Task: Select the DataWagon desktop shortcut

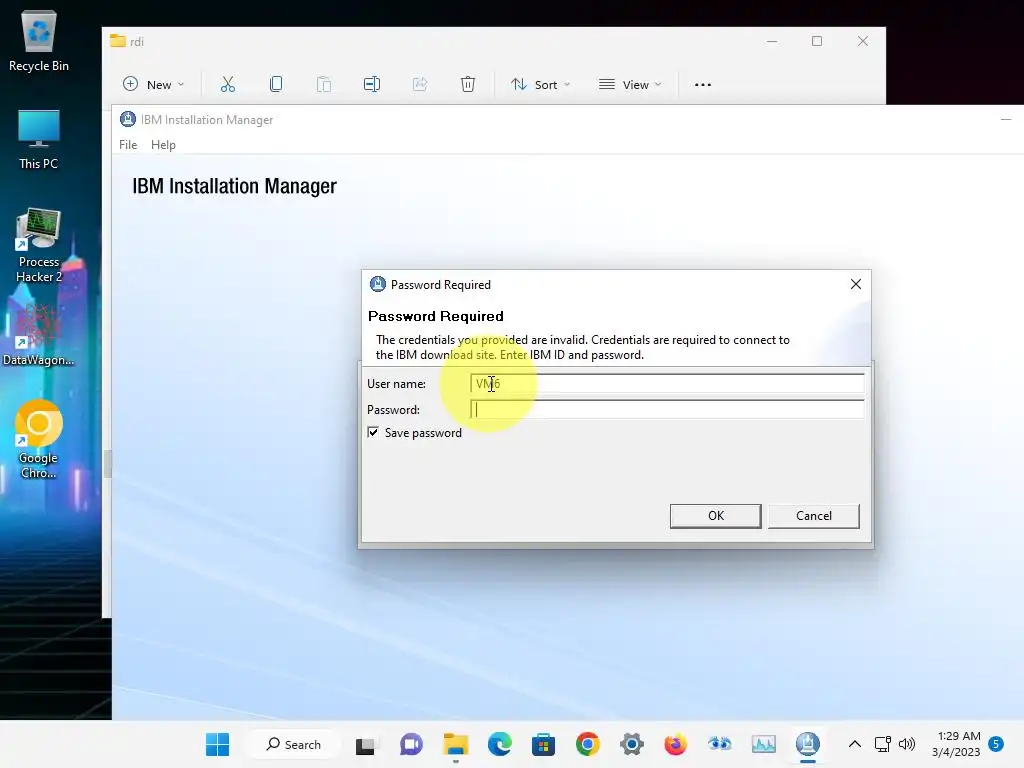Action: click(39, 335)
